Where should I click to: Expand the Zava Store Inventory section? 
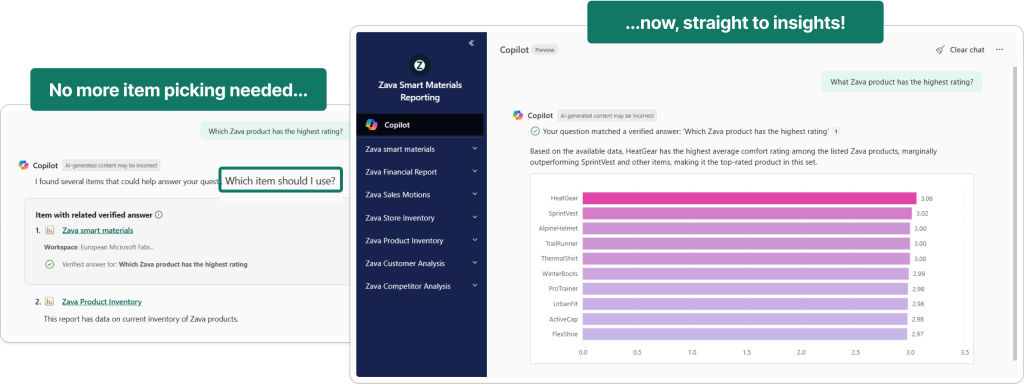tap(475, 217)
